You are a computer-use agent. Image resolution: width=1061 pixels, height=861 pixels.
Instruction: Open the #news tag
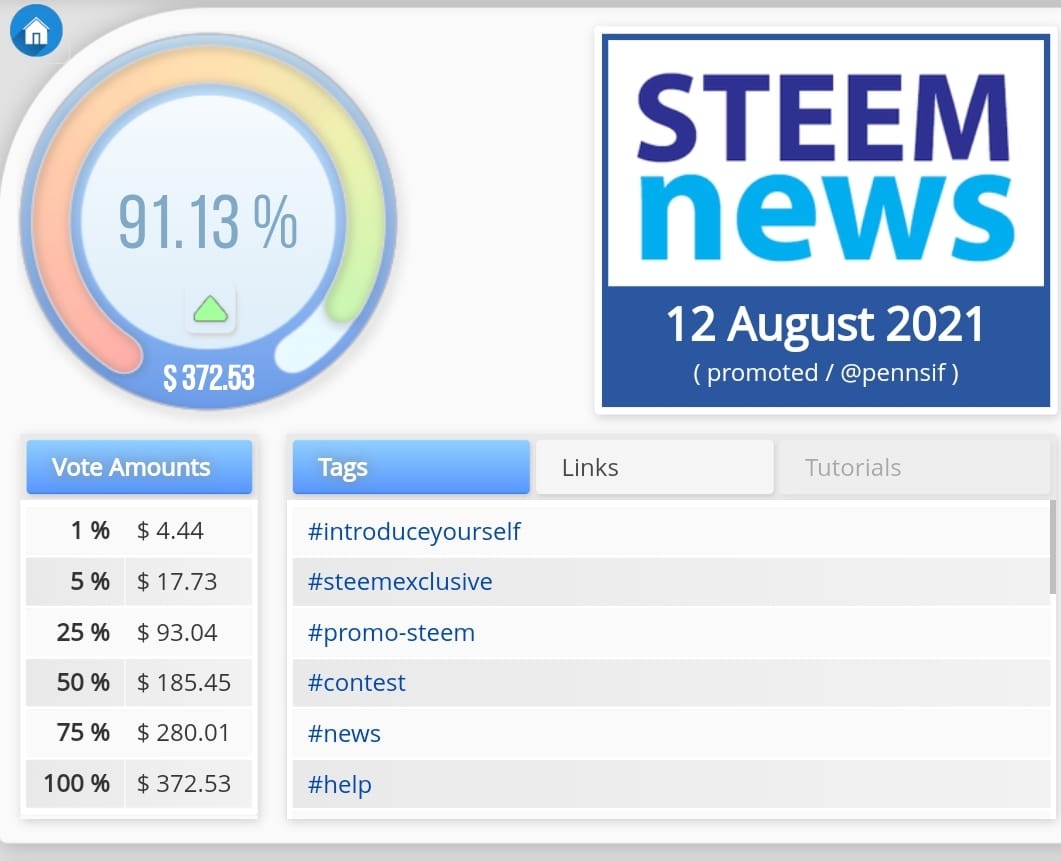tap(344, 734)
